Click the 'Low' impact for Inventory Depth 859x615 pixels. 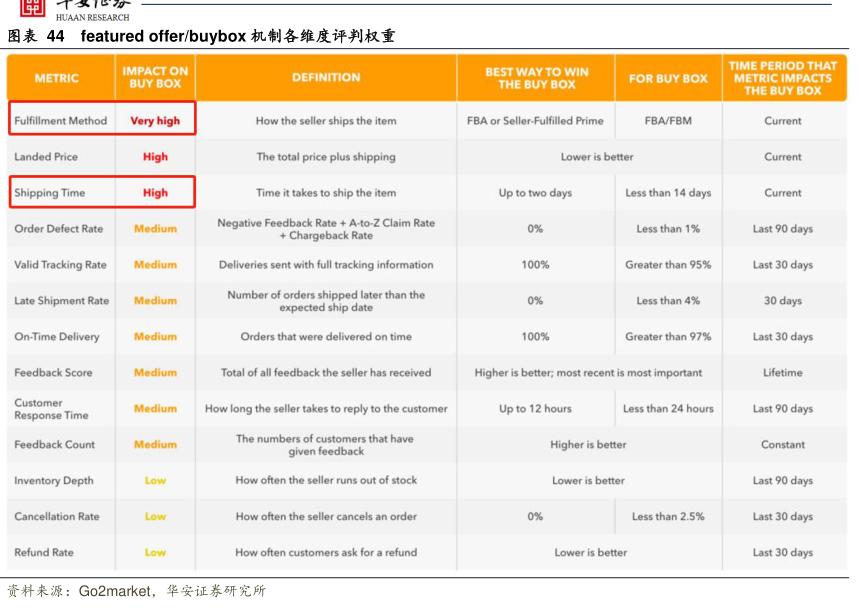[x=155, y=481]
